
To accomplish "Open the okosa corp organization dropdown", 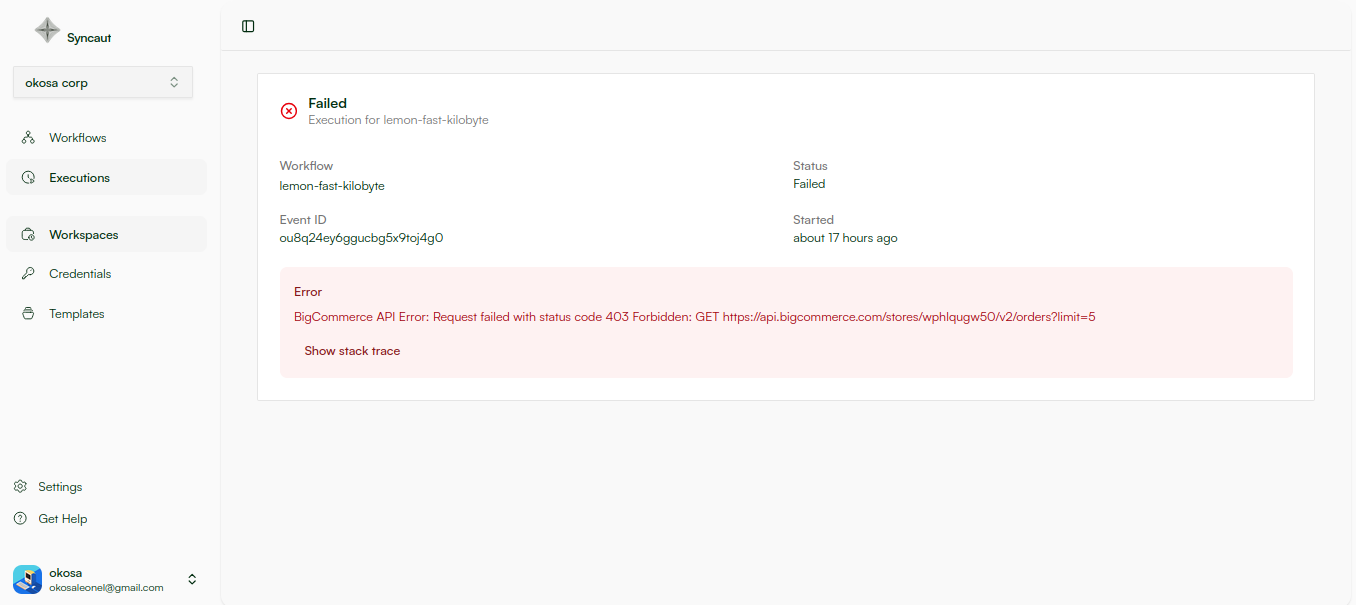I will coord(103,83).
